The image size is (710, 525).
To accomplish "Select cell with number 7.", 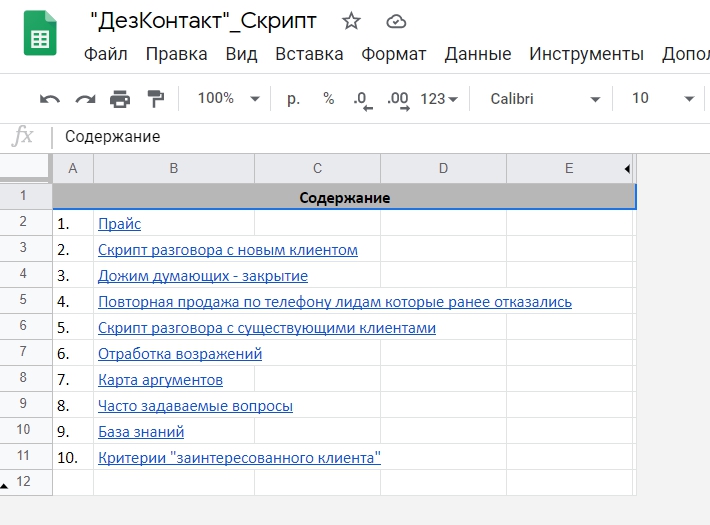I will [x=73, y=379].
